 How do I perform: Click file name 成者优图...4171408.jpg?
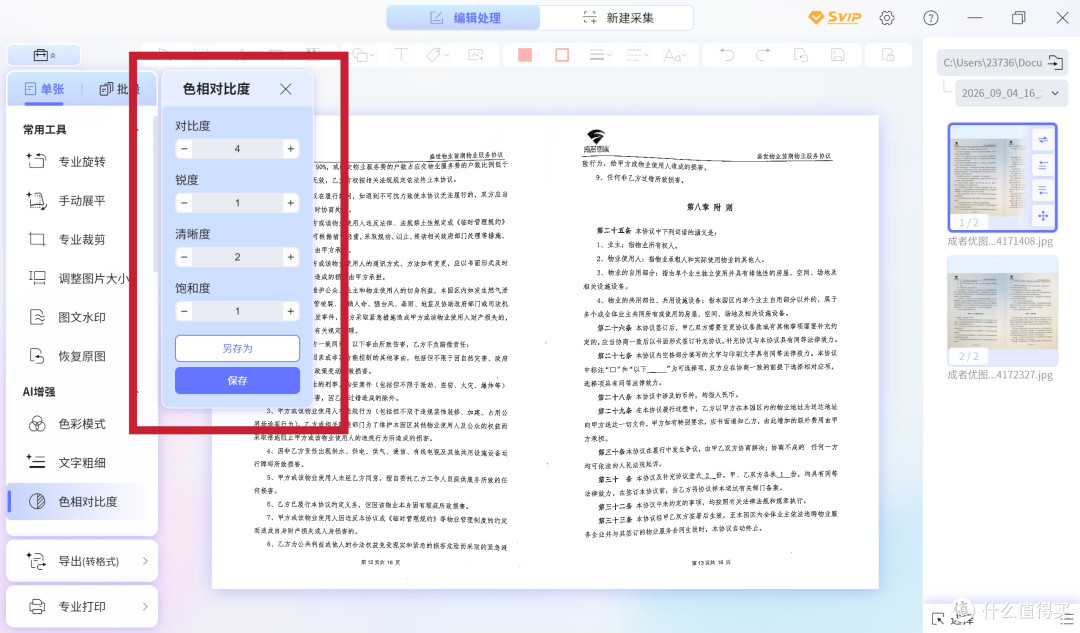point(1000,242)
